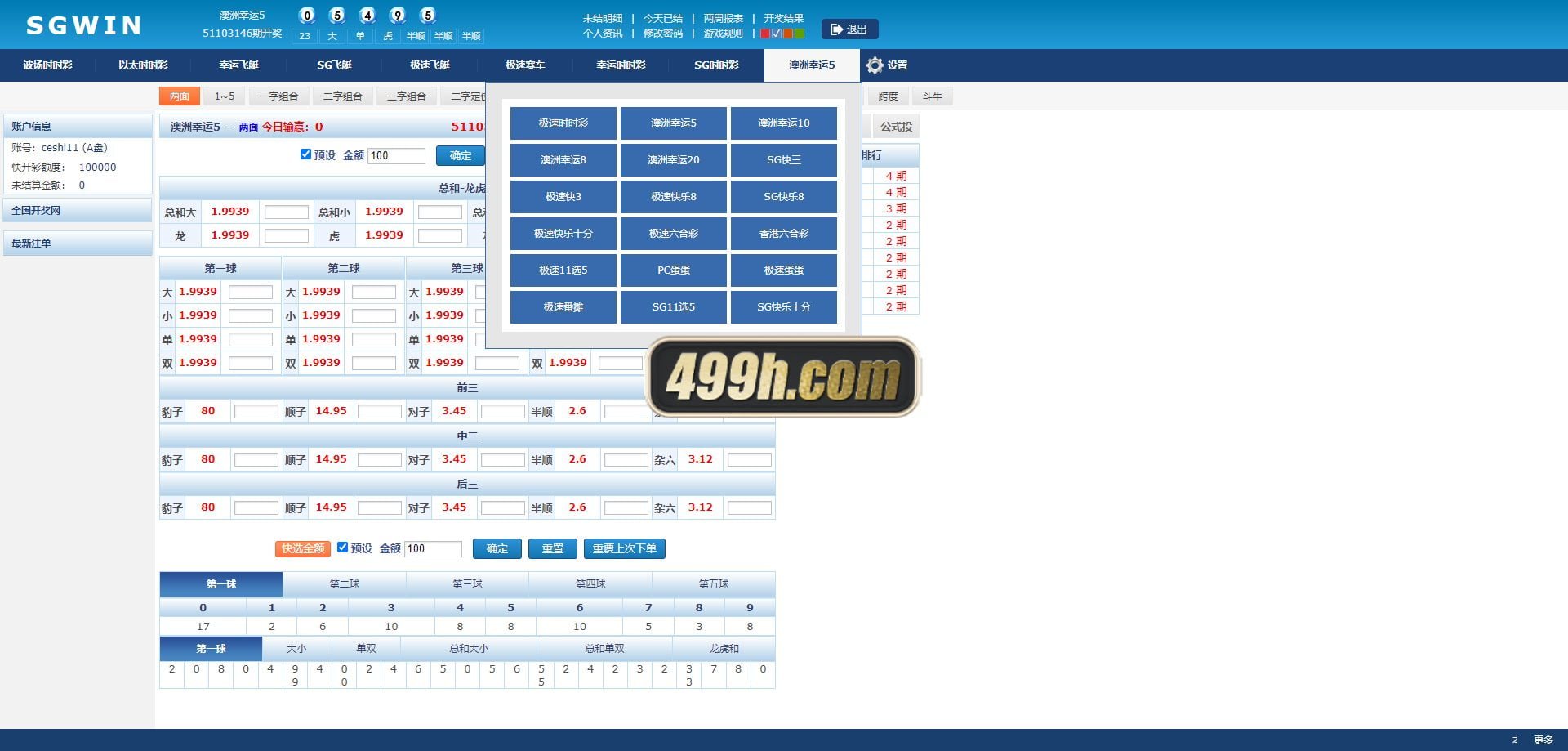Click the bottom 确定 confirm button
The width and height of the screenshot is (1568, 751).
point(497,549)
